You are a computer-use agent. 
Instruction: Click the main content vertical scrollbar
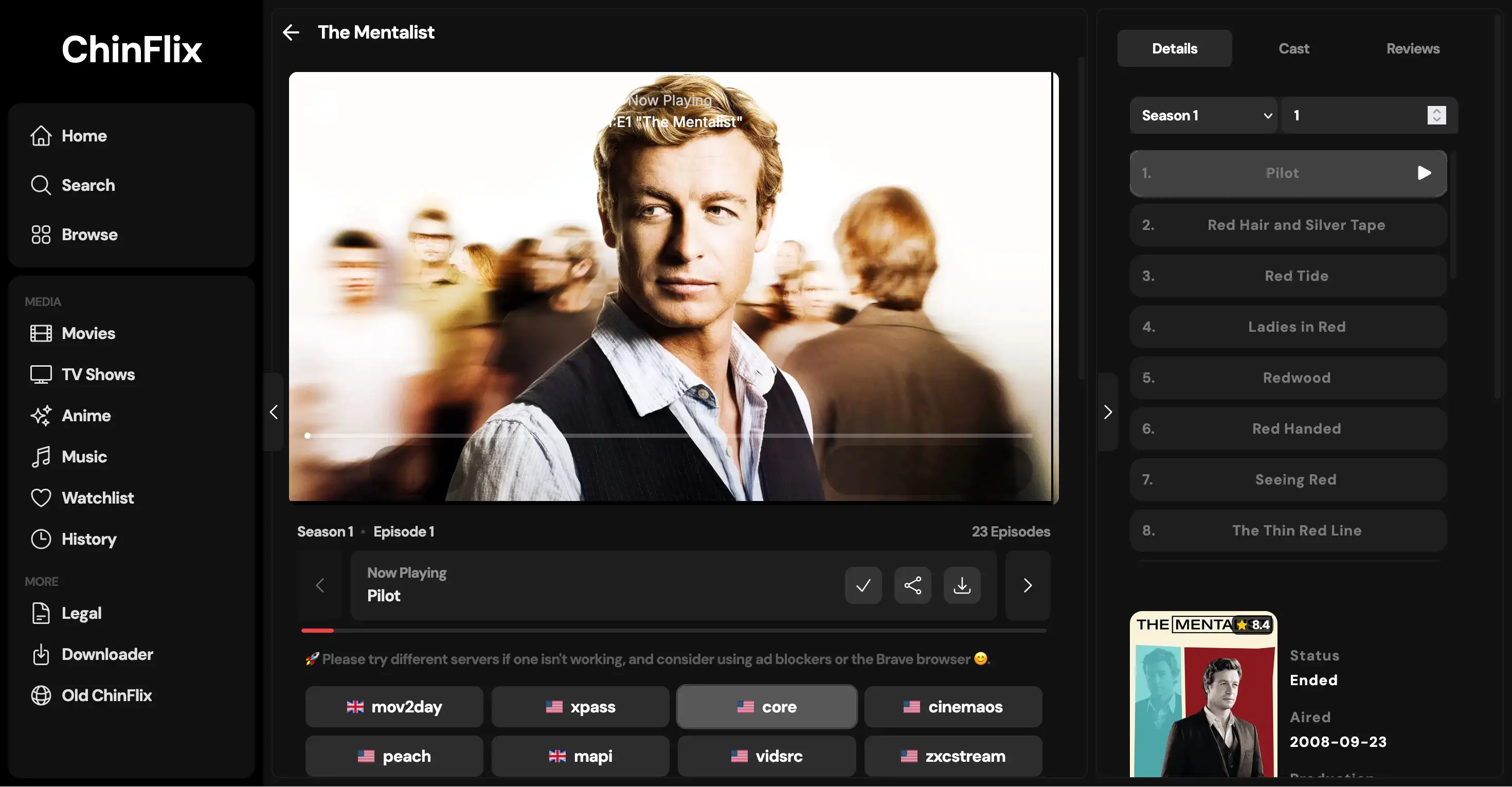(1081, 218)
